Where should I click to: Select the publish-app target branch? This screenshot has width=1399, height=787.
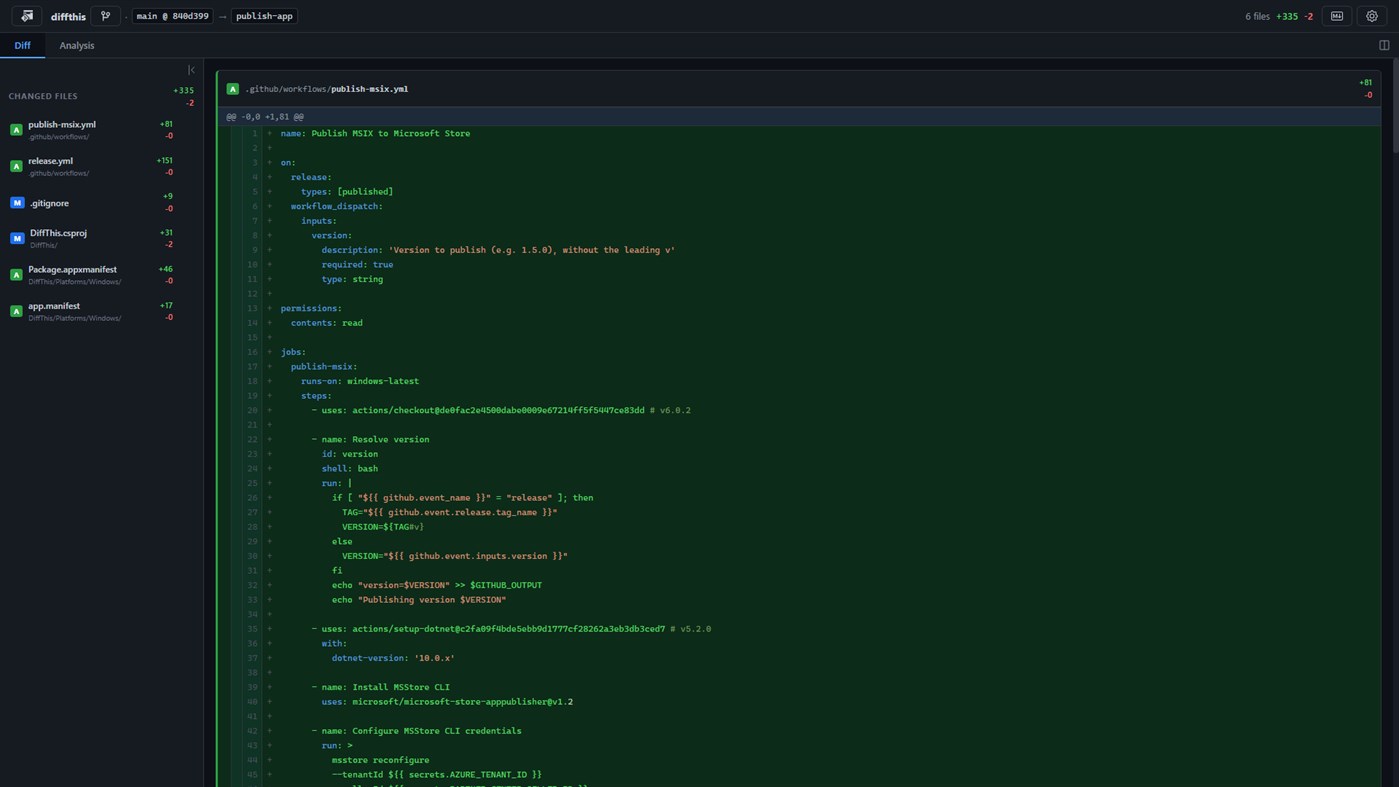coord(264,16)
